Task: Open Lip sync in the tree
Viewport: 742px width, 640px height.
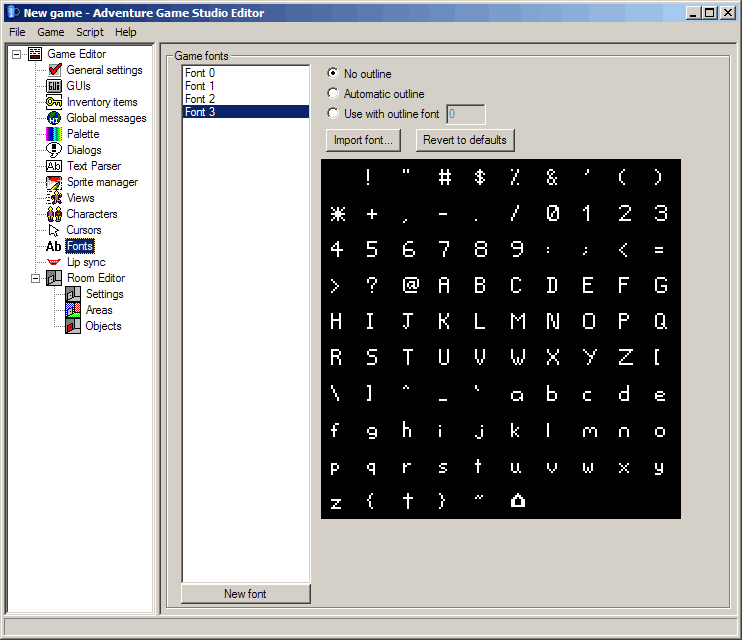Action: tap(86, 262)
